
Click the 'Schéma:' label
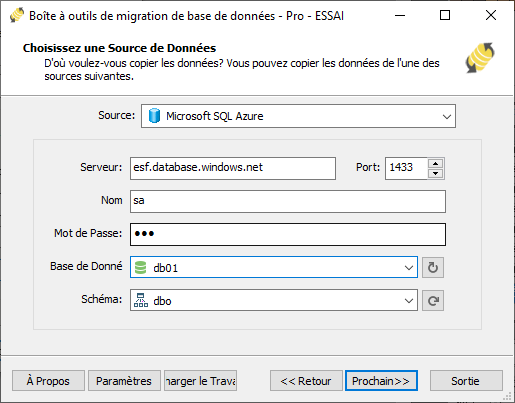(x=102, y=299)
